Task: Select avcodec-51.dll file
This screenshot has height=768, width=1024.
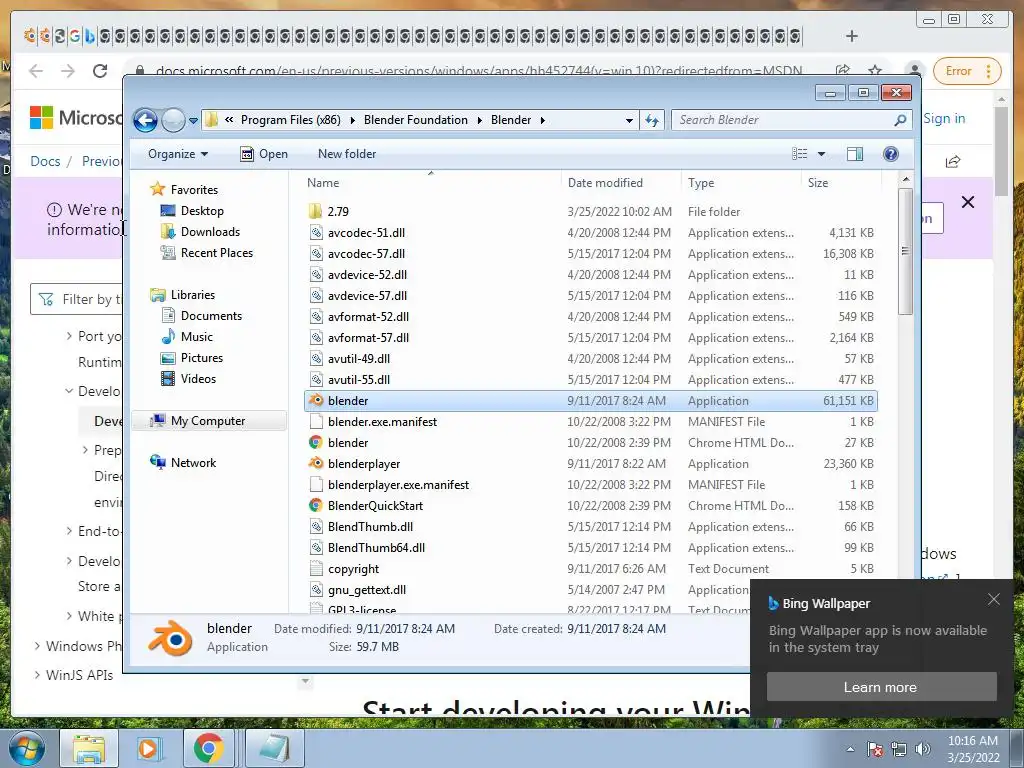Action: tap(366, 232)
